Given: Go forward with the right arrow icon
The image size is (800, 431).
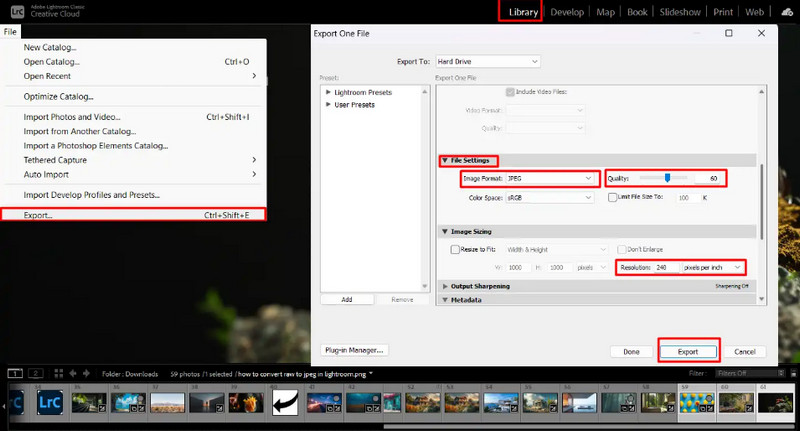Looking at the screenshot, I should pyautogui.click(x=86, y=373).
